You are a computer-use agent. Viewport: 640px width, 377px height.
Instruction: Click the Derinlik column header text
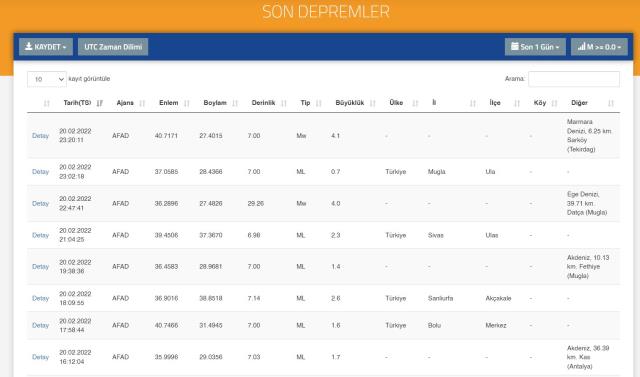click(x=263, y=103)
